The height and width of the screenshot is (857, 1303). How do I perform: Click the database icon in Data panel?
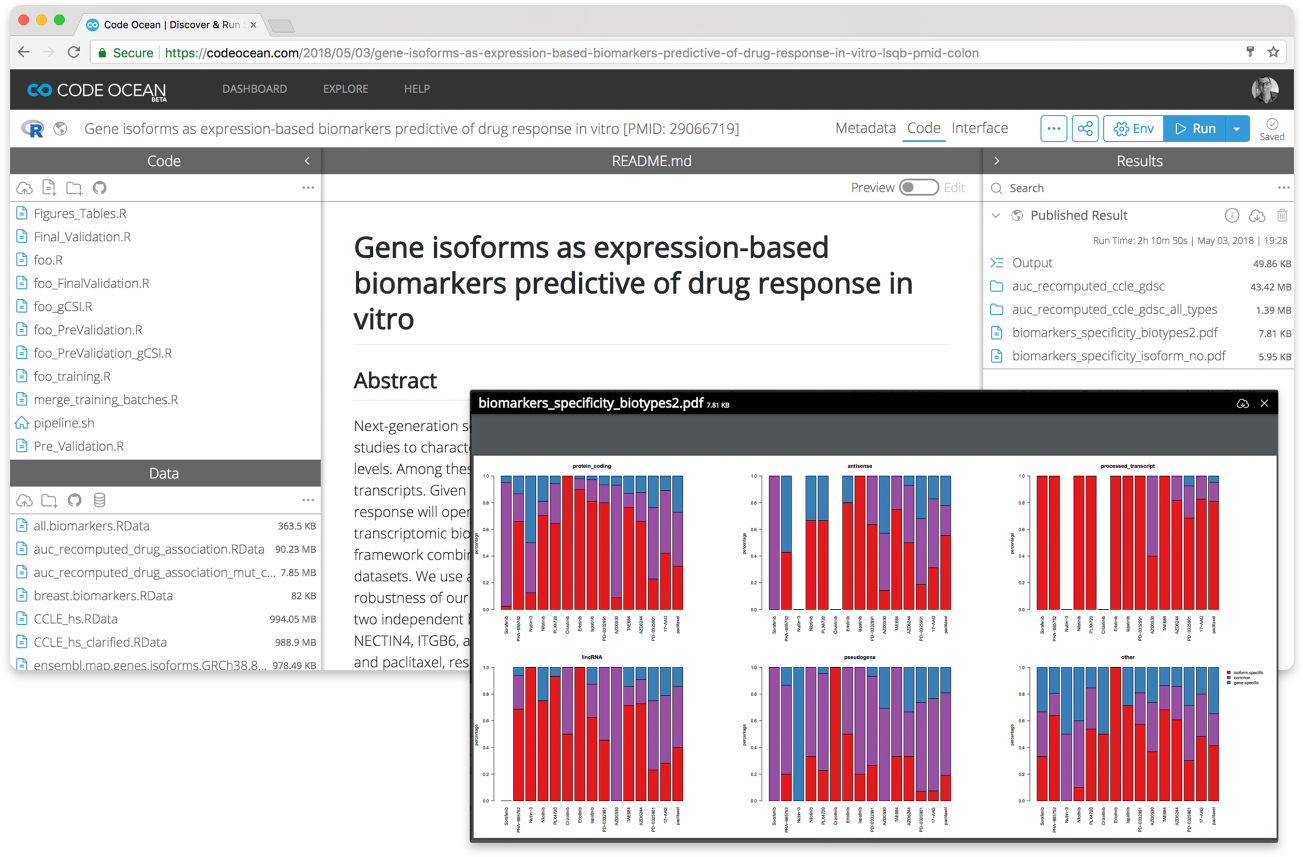click(99, 500)
